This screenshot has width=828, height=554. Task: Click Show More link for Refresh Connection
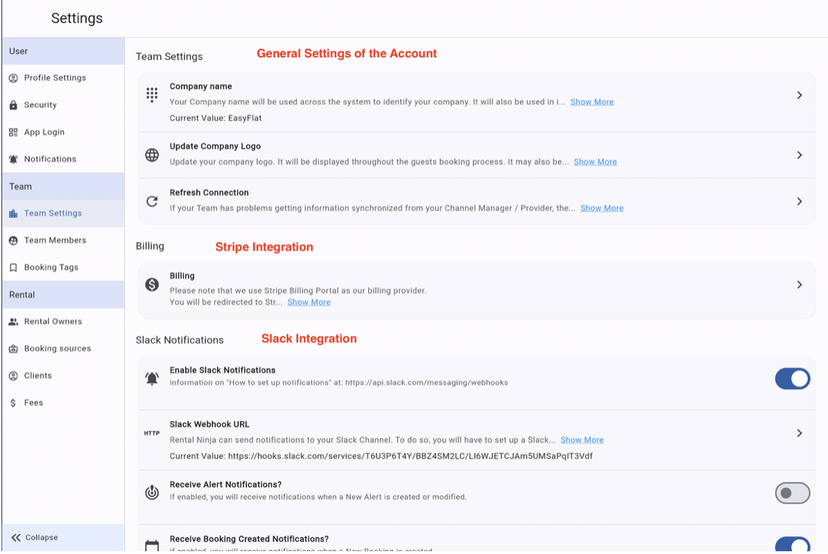click(601, 208)
